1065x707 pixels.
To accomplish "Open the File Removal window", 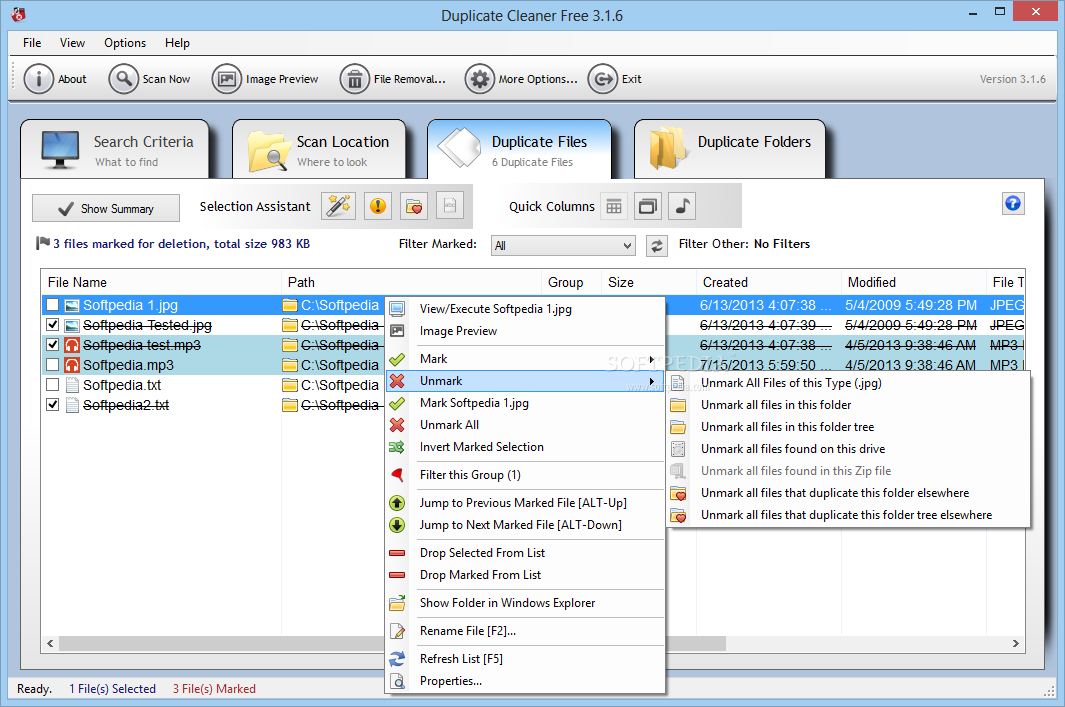I will 393,79.
